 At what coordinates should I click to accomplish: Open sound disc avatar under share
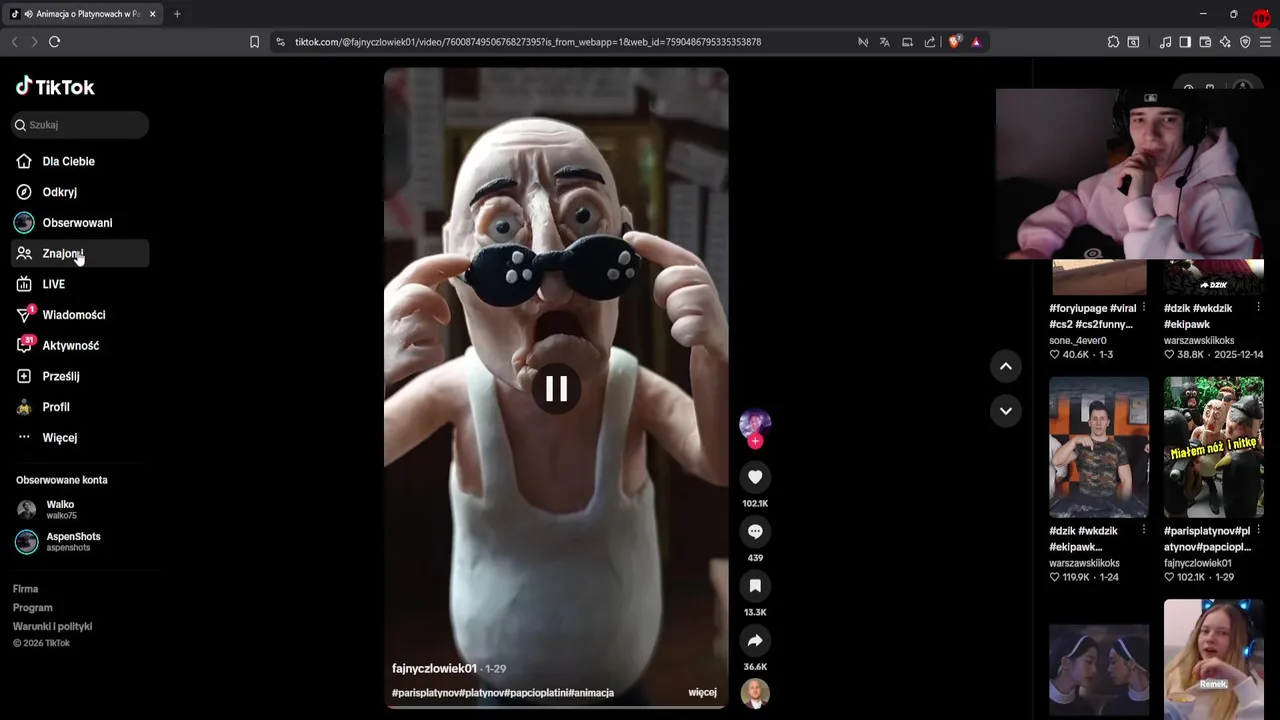[x=755, y=693]
